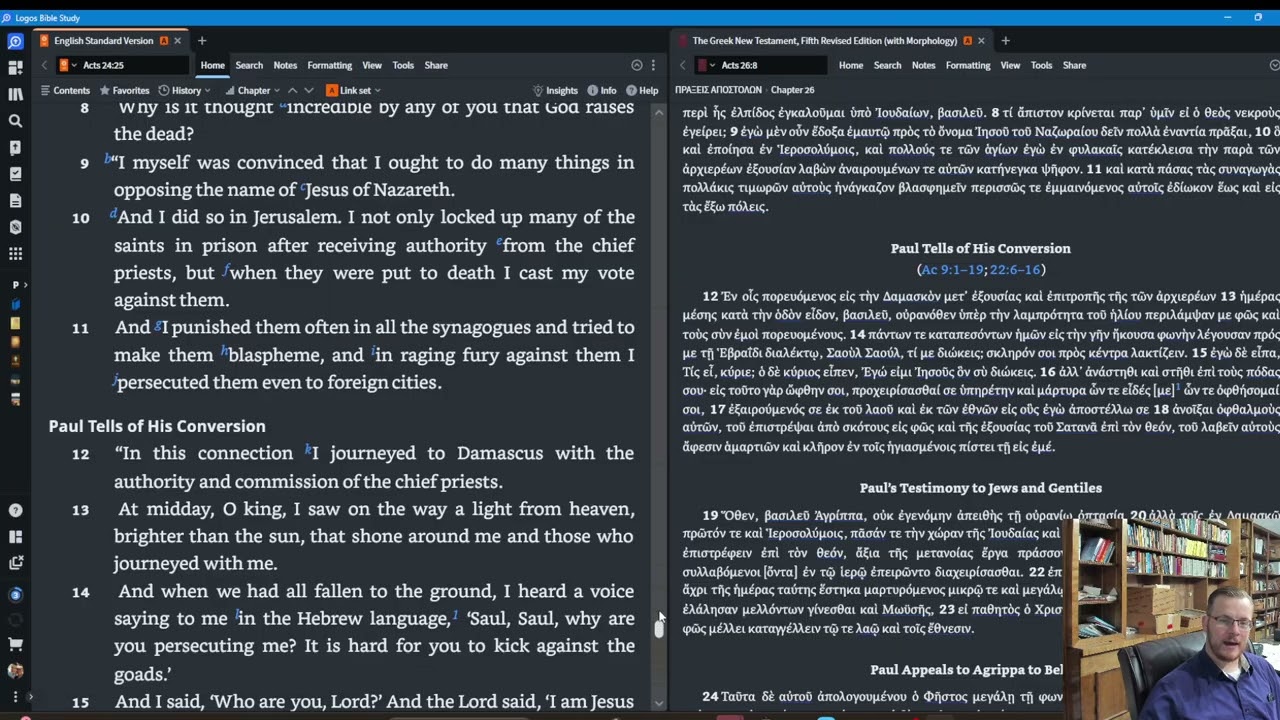Open Greek NT resource picker dropdown arrow
Image resolution: width=1280 pixels, height=720 pixels.
(712, 65)
